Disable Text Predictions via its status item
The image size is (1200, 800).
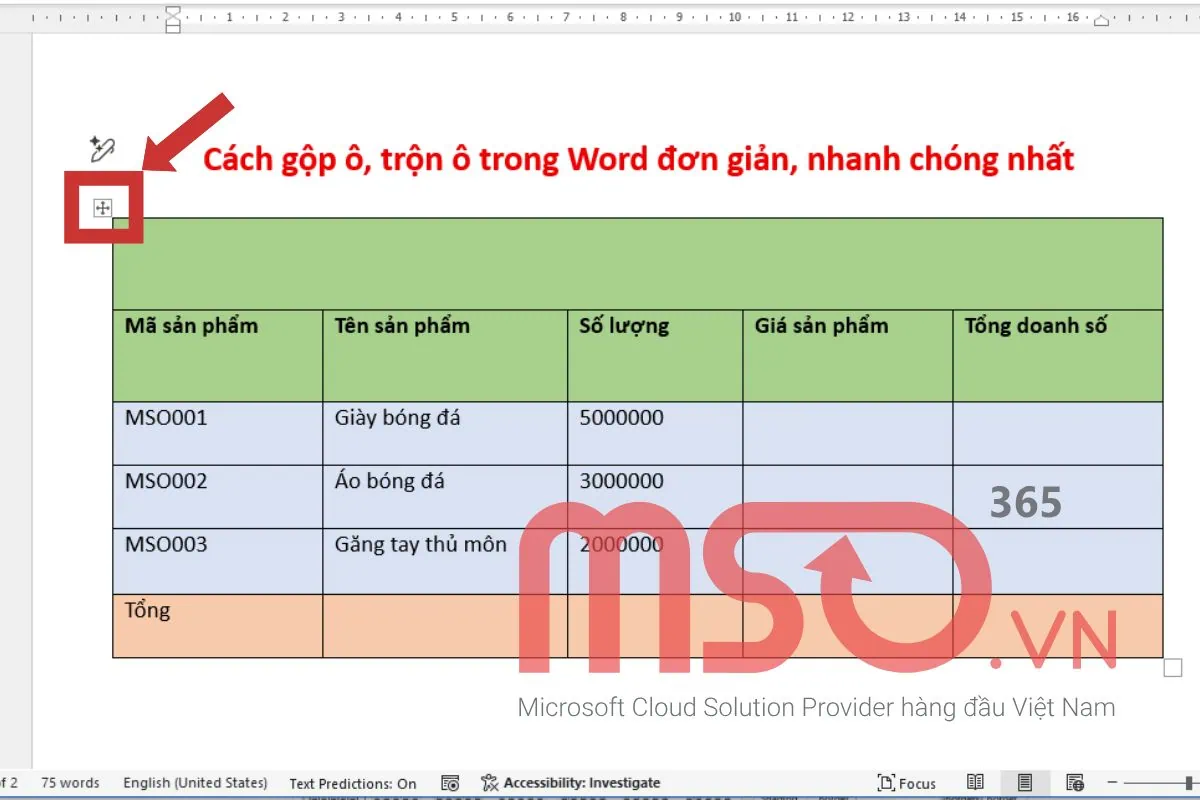[352, 783]
